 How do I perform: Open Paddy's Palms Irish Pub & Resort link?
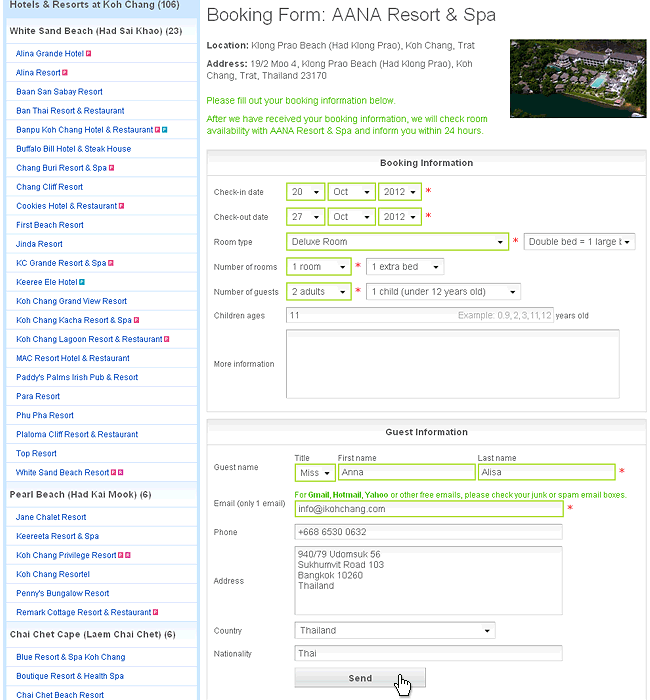(x=77, y=377)
